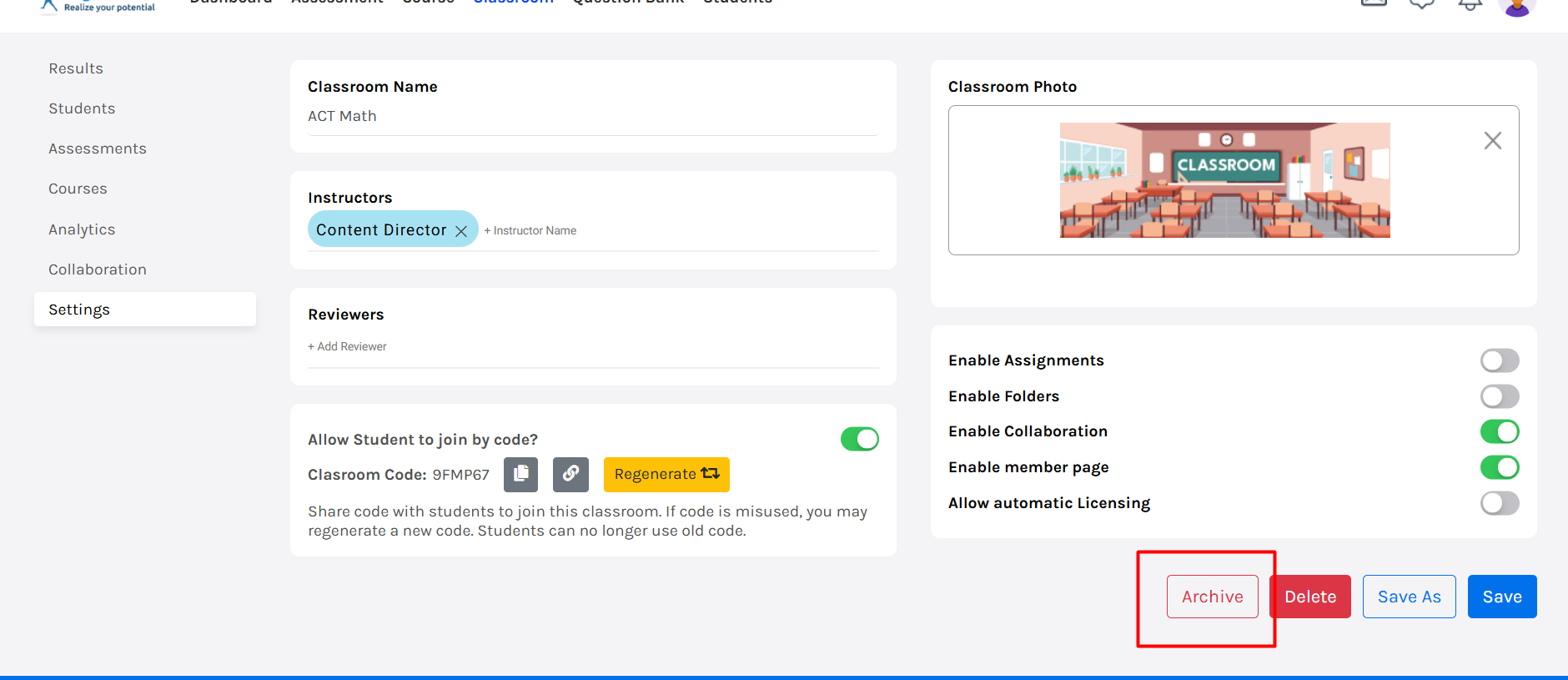This screenshot has height=680, width=1568.
Task: Click the chain link icon beside classroom code
Action: click(570, 474)
